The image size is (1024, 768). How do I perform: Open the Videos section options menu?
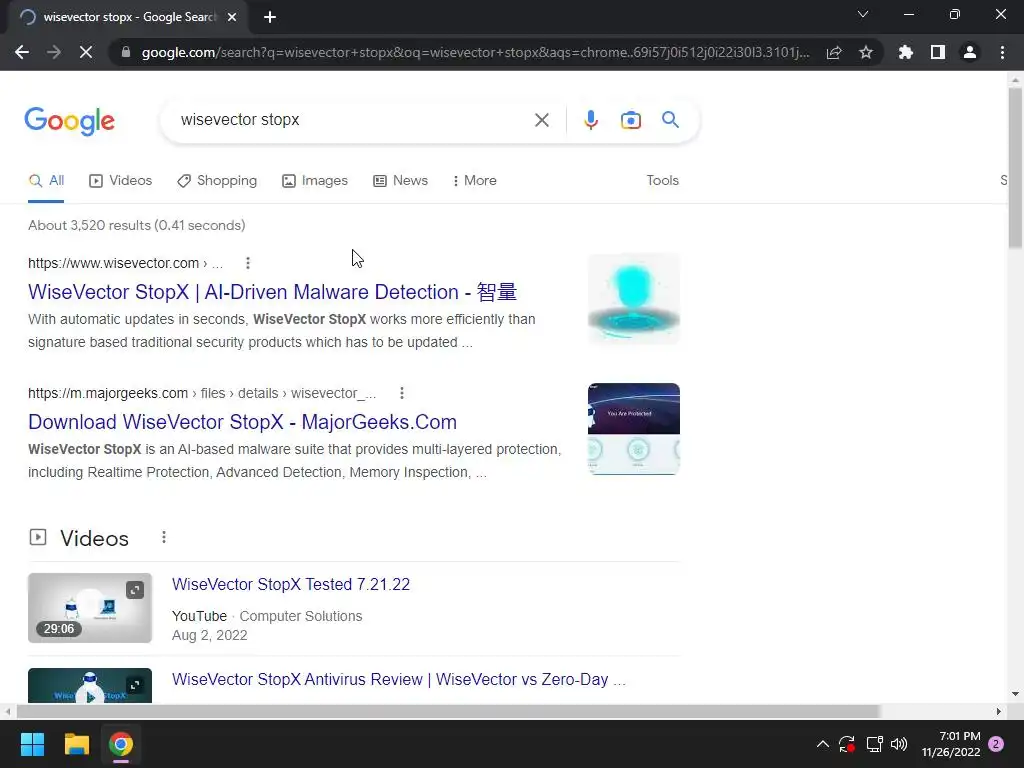click(164, 537)
